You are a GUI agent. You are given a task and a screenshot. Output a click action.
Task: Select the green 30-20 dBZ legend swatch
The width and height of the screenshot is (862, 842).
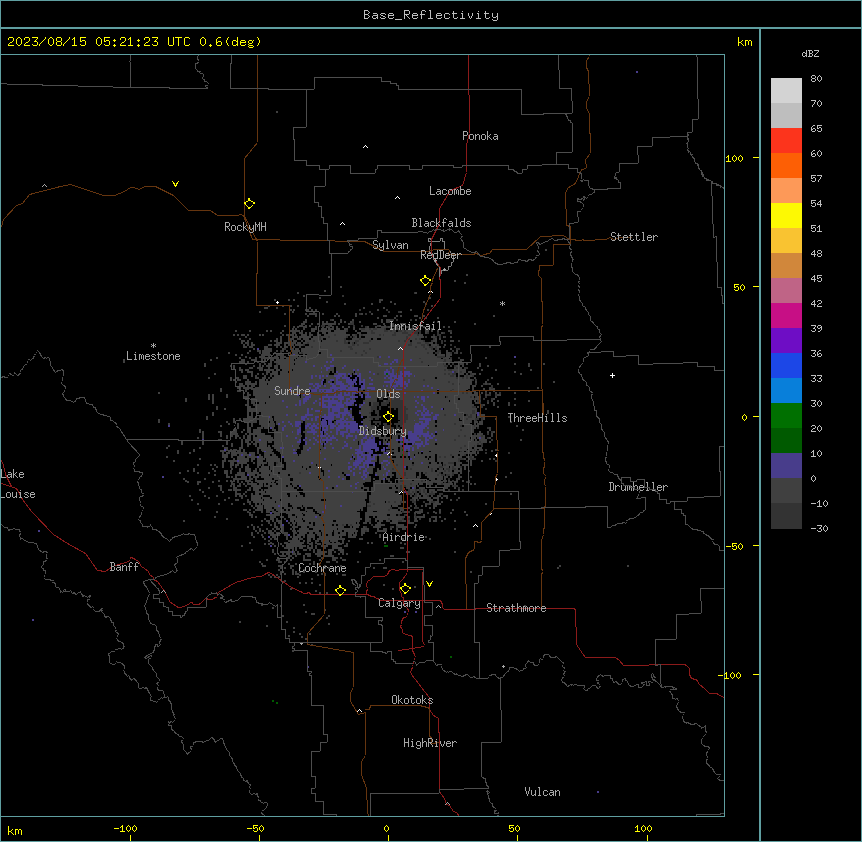point(786,416)
